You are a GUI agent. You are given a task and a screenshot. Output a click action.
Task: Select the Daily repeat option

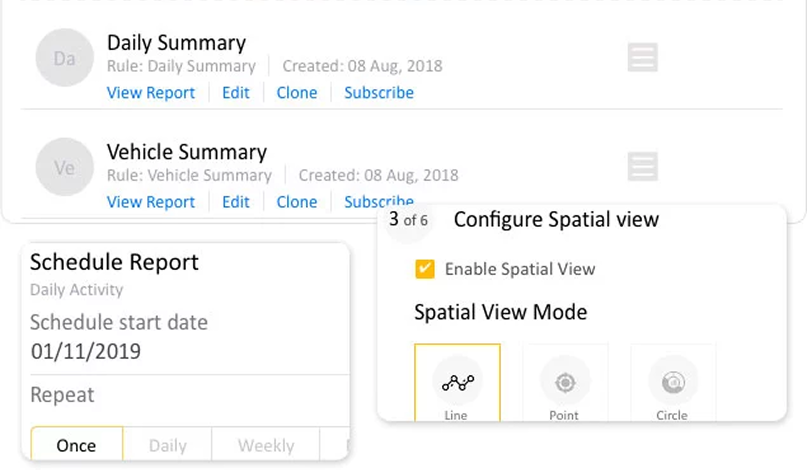(x=167, y=445)
